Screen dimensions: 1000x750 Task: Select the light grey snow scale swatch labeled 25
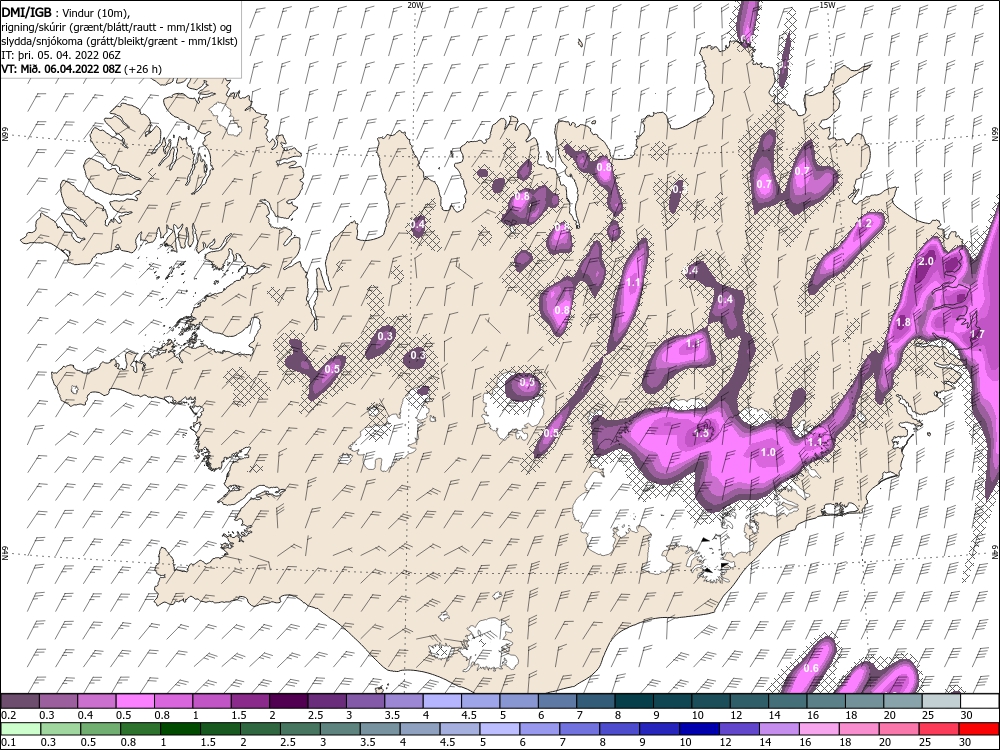[x=943, y=702]
